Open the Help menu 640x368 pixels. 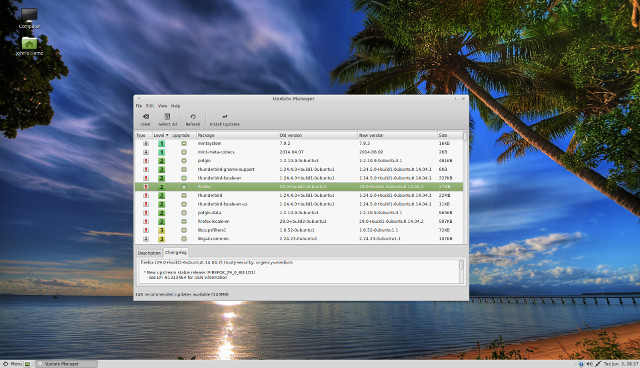coord(176,106)
